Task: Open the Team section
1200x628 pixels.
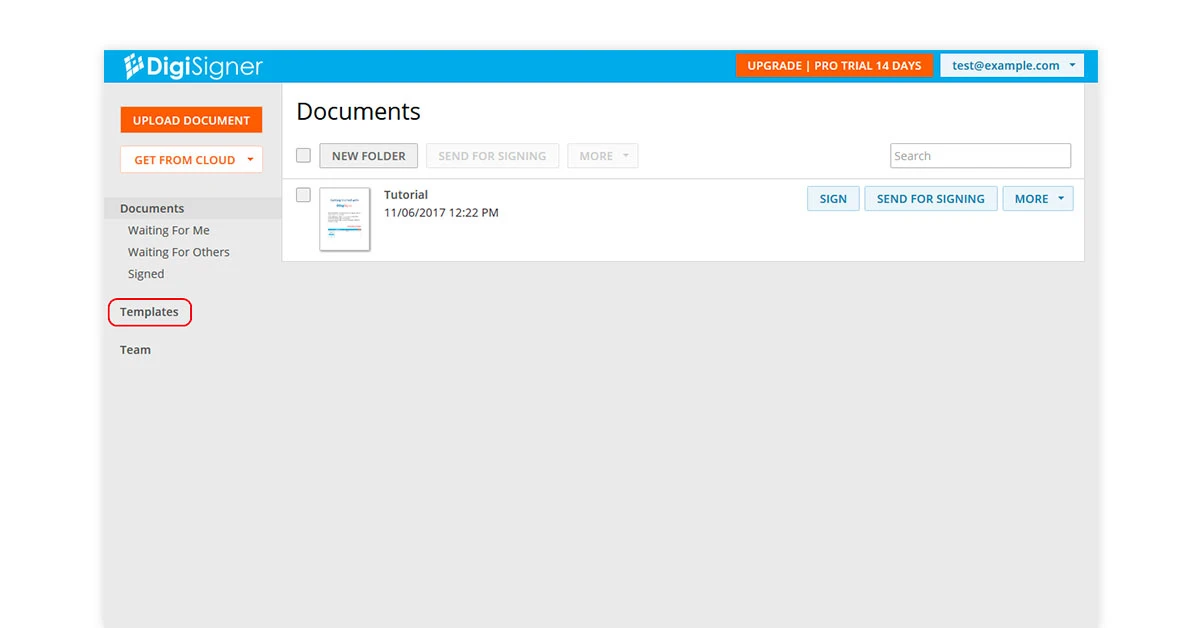Action: tap(135, 349)
